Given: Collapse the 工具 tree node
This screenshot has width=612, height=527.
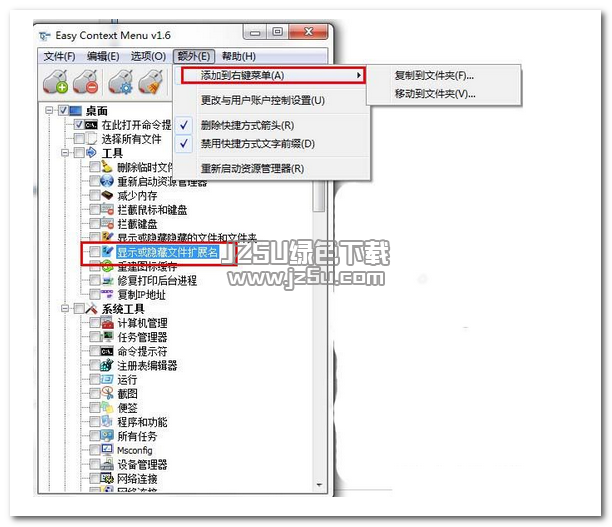Looking at the screenshot, I should [x=65, y=153].
